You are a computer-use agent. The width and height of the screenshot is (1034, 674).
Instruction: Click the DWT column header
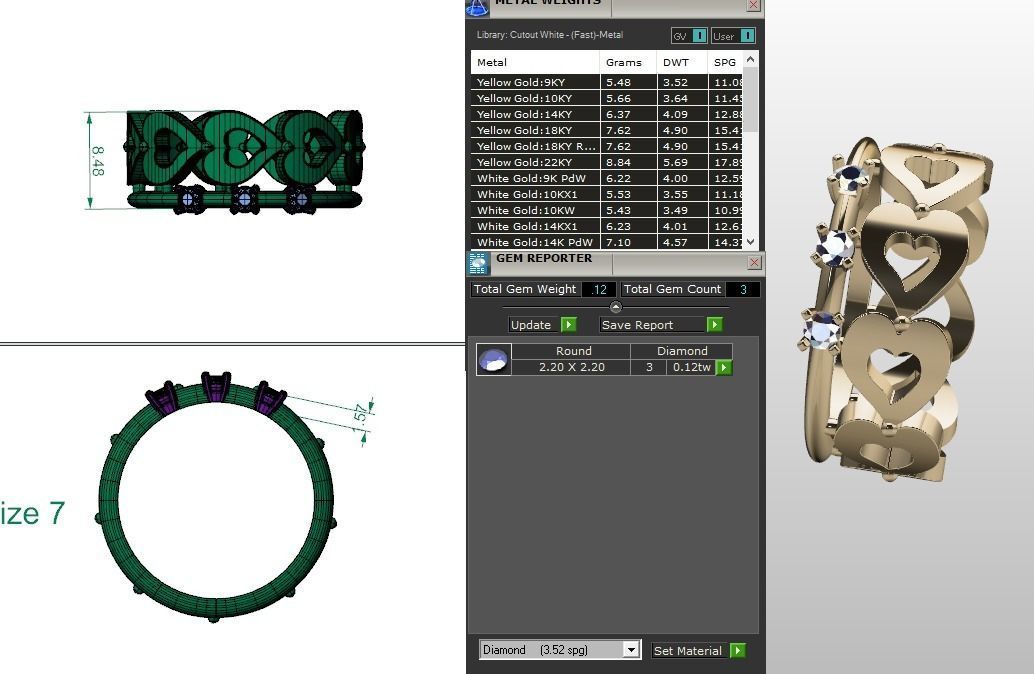pyautogui.click(x=682, y=62)
